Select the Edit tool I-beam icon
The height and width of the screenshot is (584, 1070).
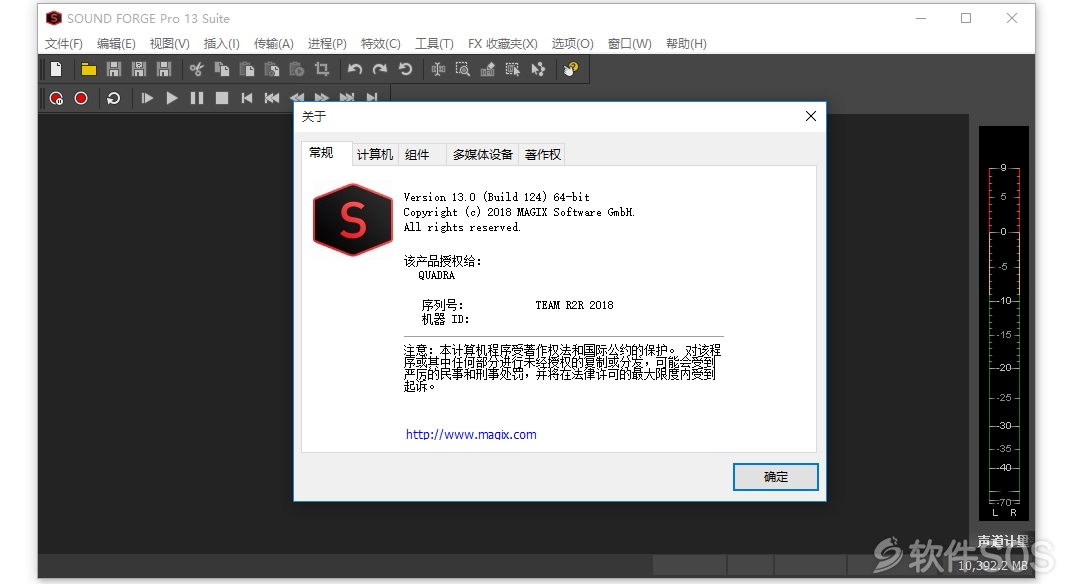[438, 69]
